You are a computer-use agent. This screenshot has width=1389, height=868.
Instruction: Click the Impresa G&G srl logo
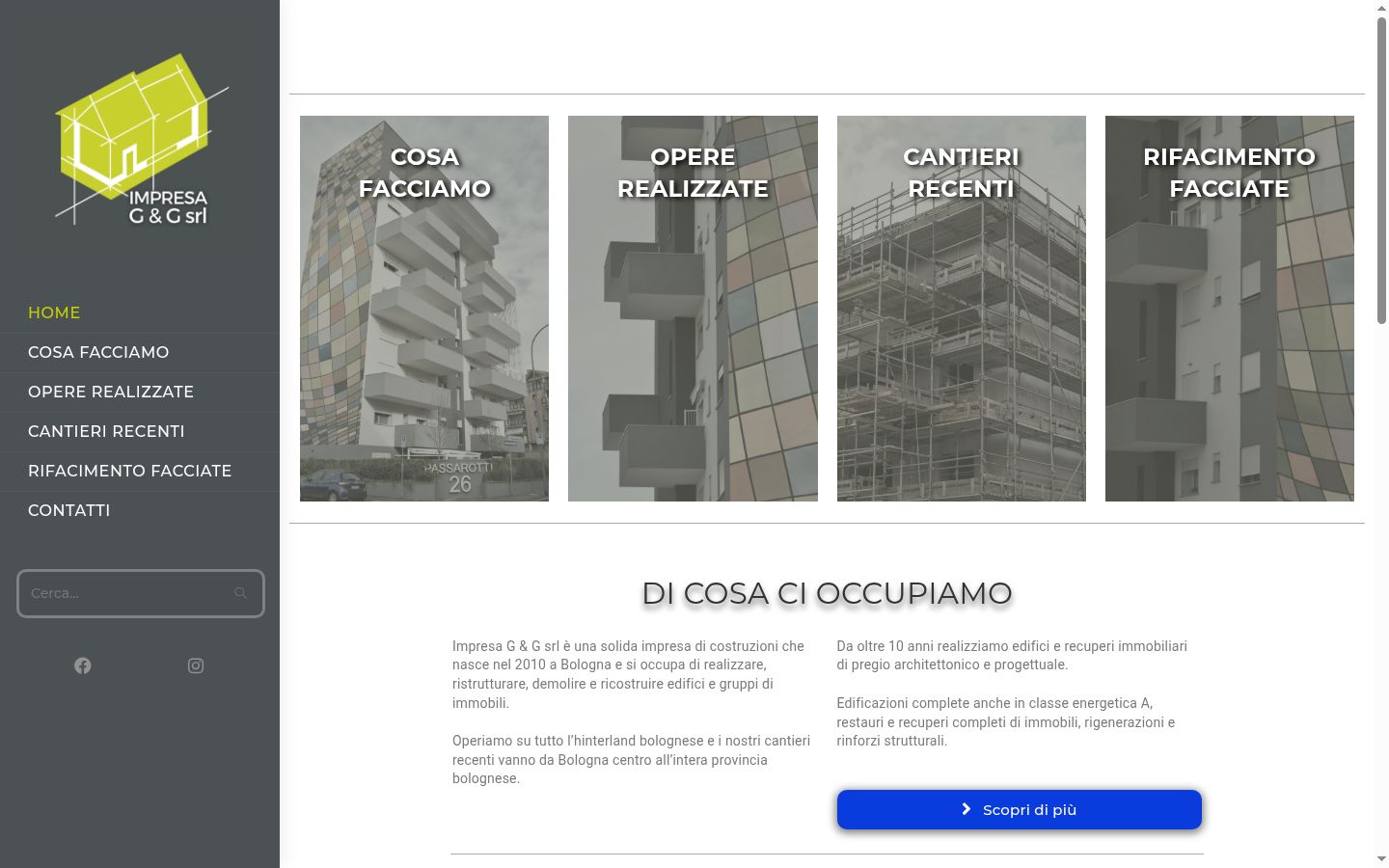tap(141, 140)
